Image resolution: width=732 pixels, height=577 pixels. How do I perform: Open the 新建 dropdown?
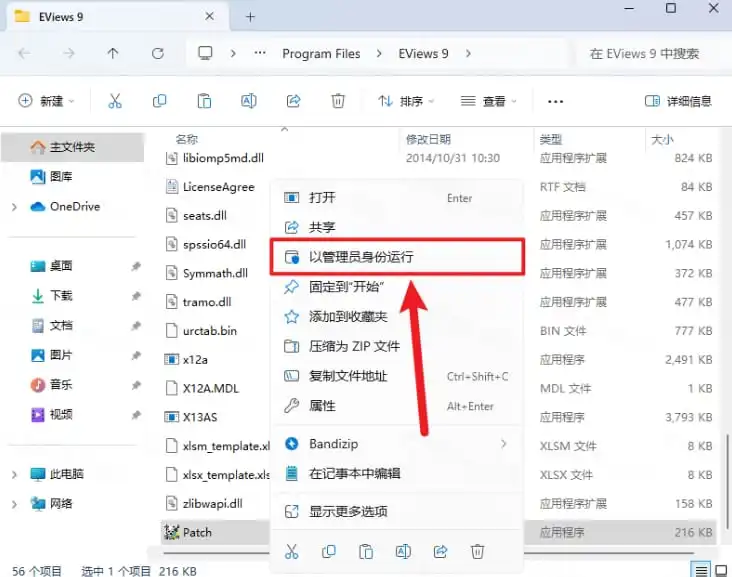[x=46, y=101]
